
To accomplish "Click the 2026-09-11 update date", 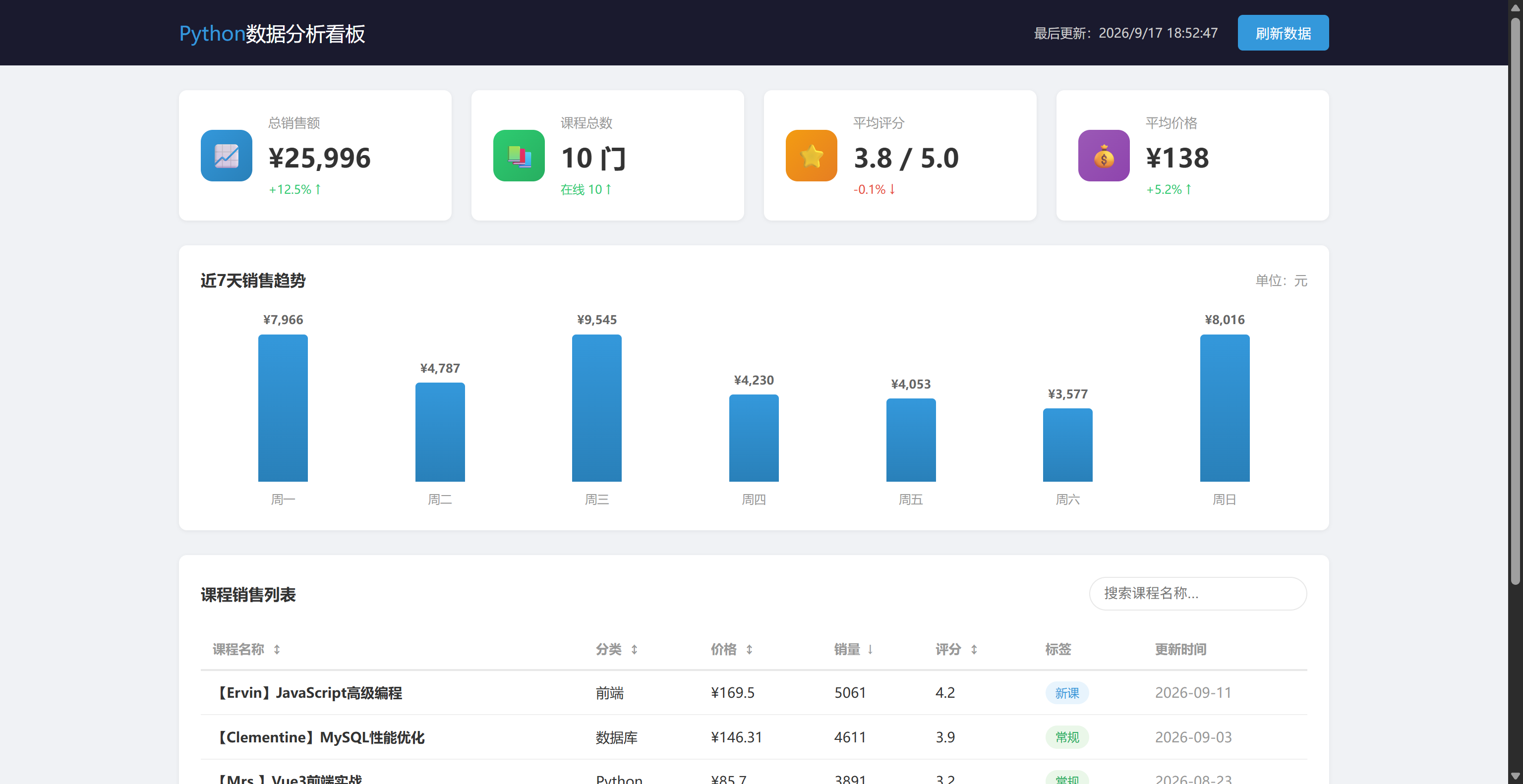I will [x=1193, y=692].
